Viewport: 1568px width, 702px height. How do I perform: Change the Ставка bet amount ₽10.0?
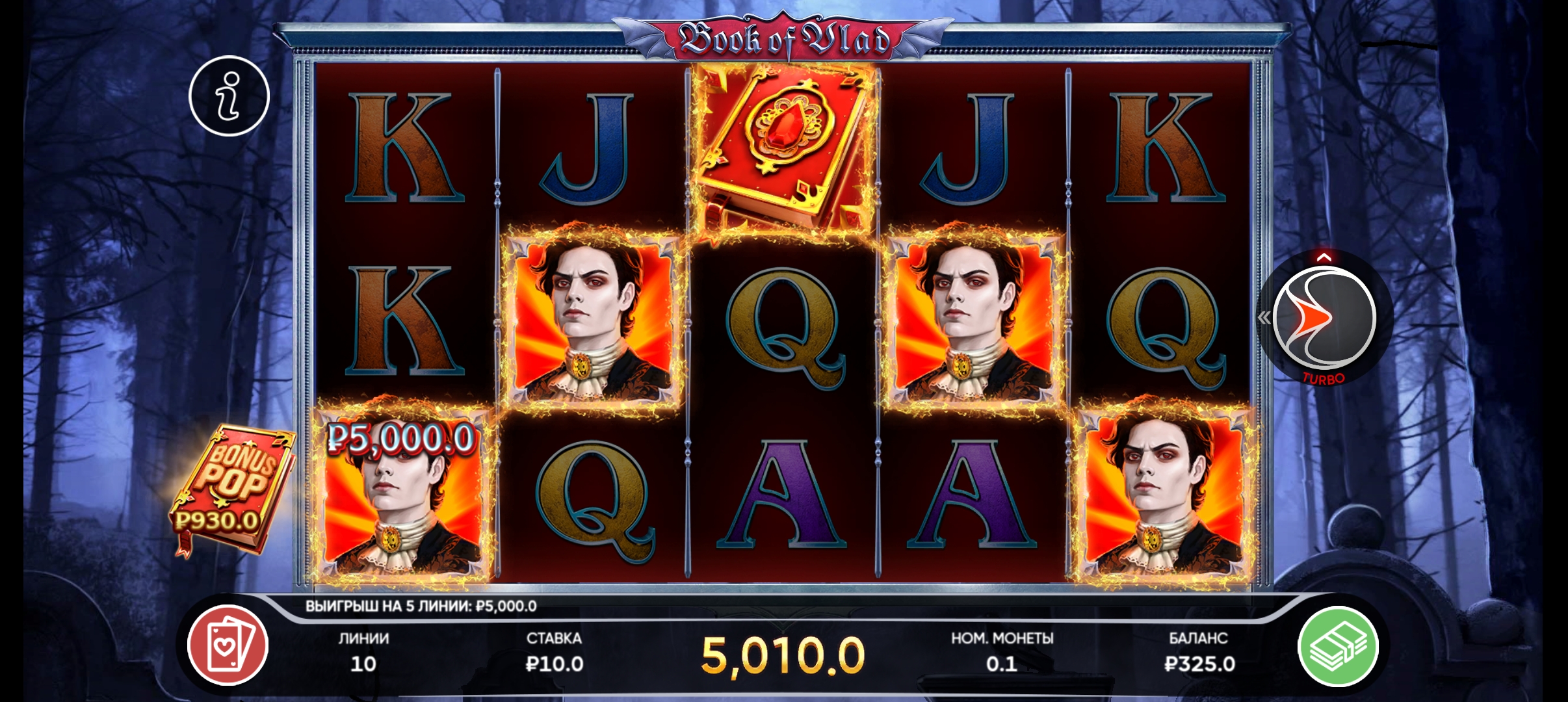tap(554, 652)
